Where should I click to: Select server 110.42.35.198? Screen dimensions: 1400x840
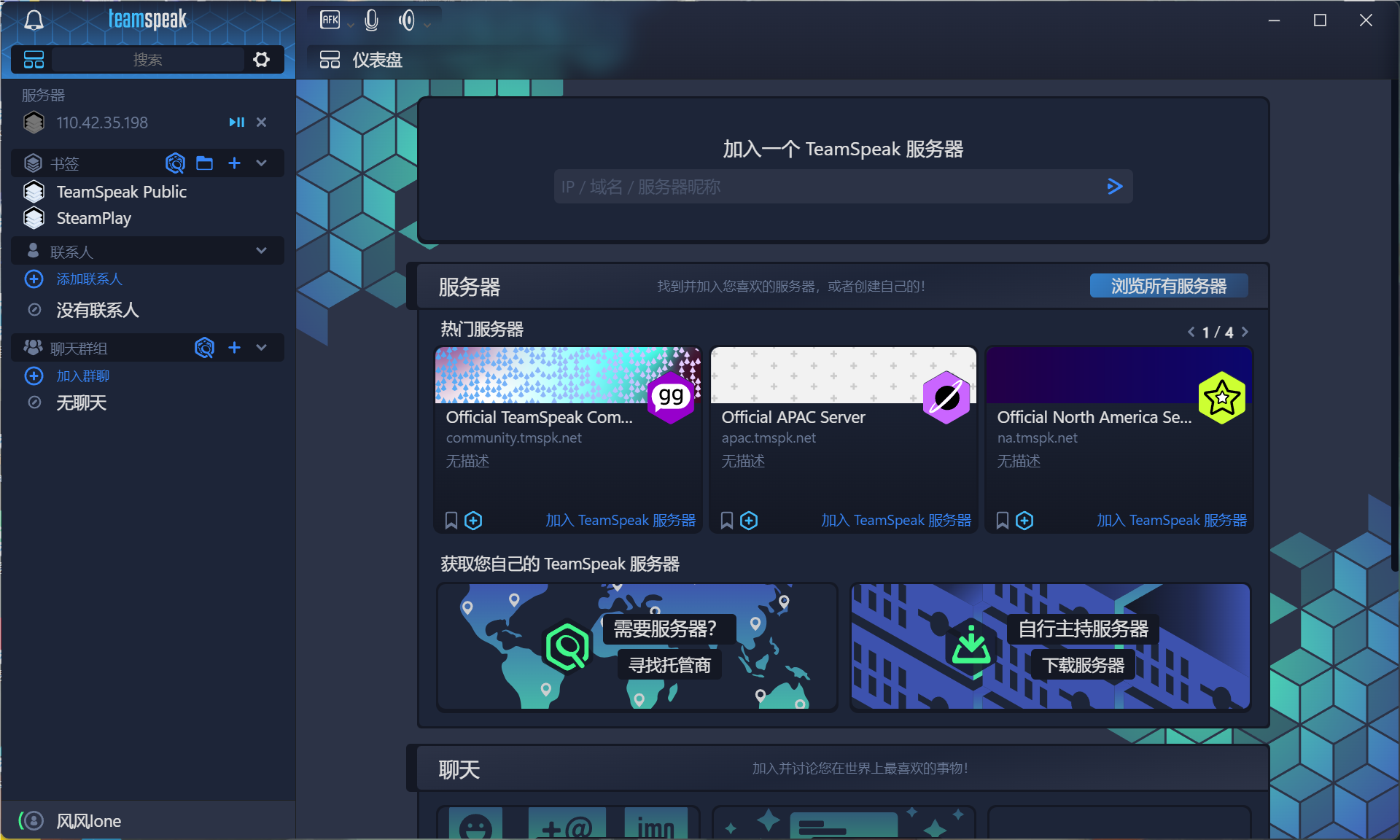point(102,122)
